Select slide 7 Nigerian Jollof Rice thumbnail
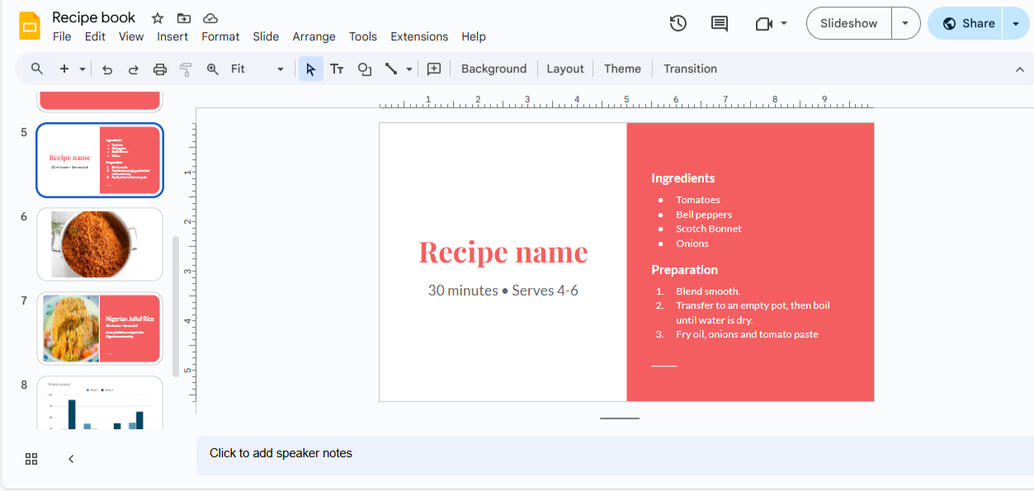 (x=100, y=328)
